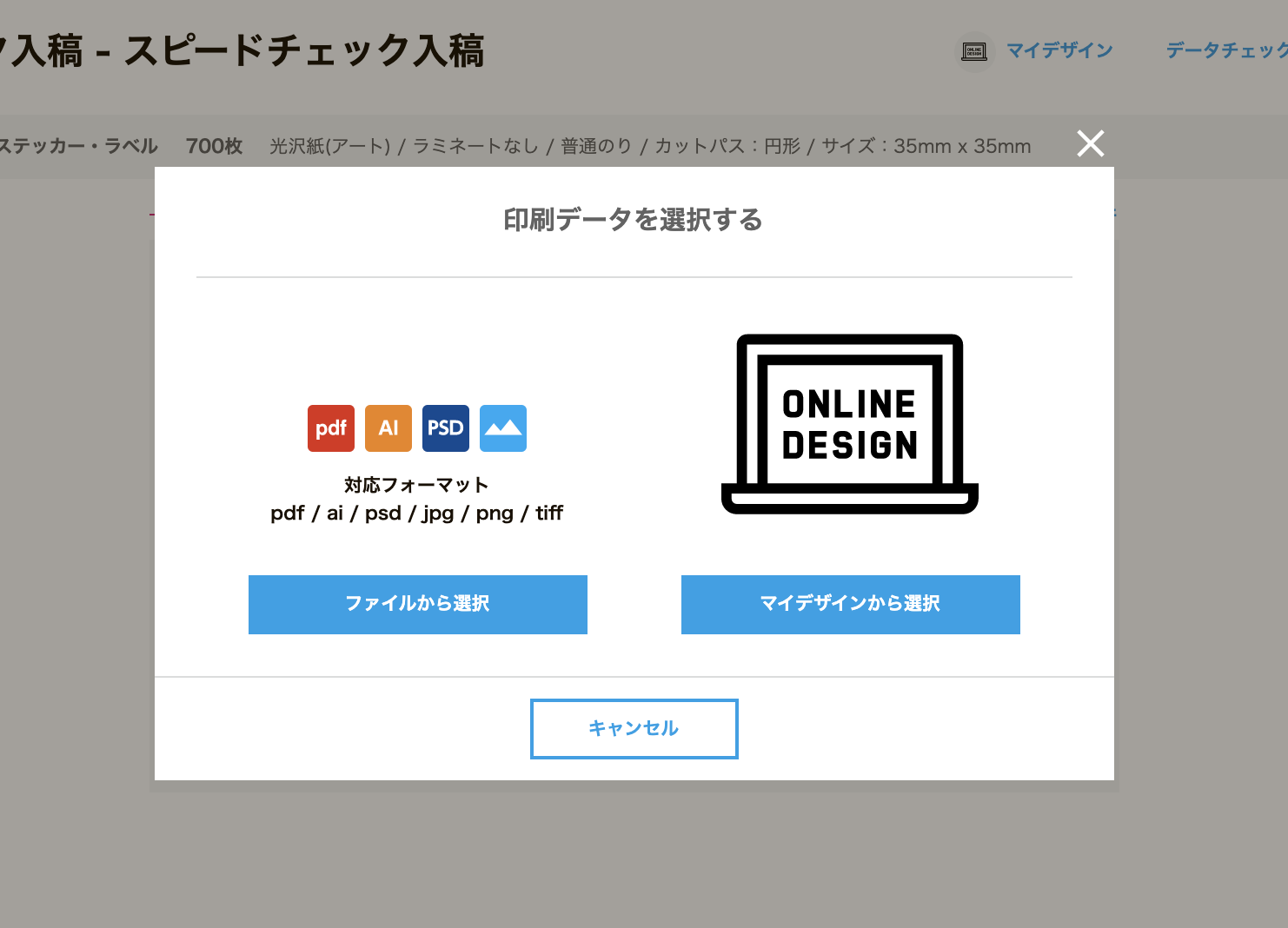Click the orange AI format icon
This screenshot has width=1288, height=928.
388,428
